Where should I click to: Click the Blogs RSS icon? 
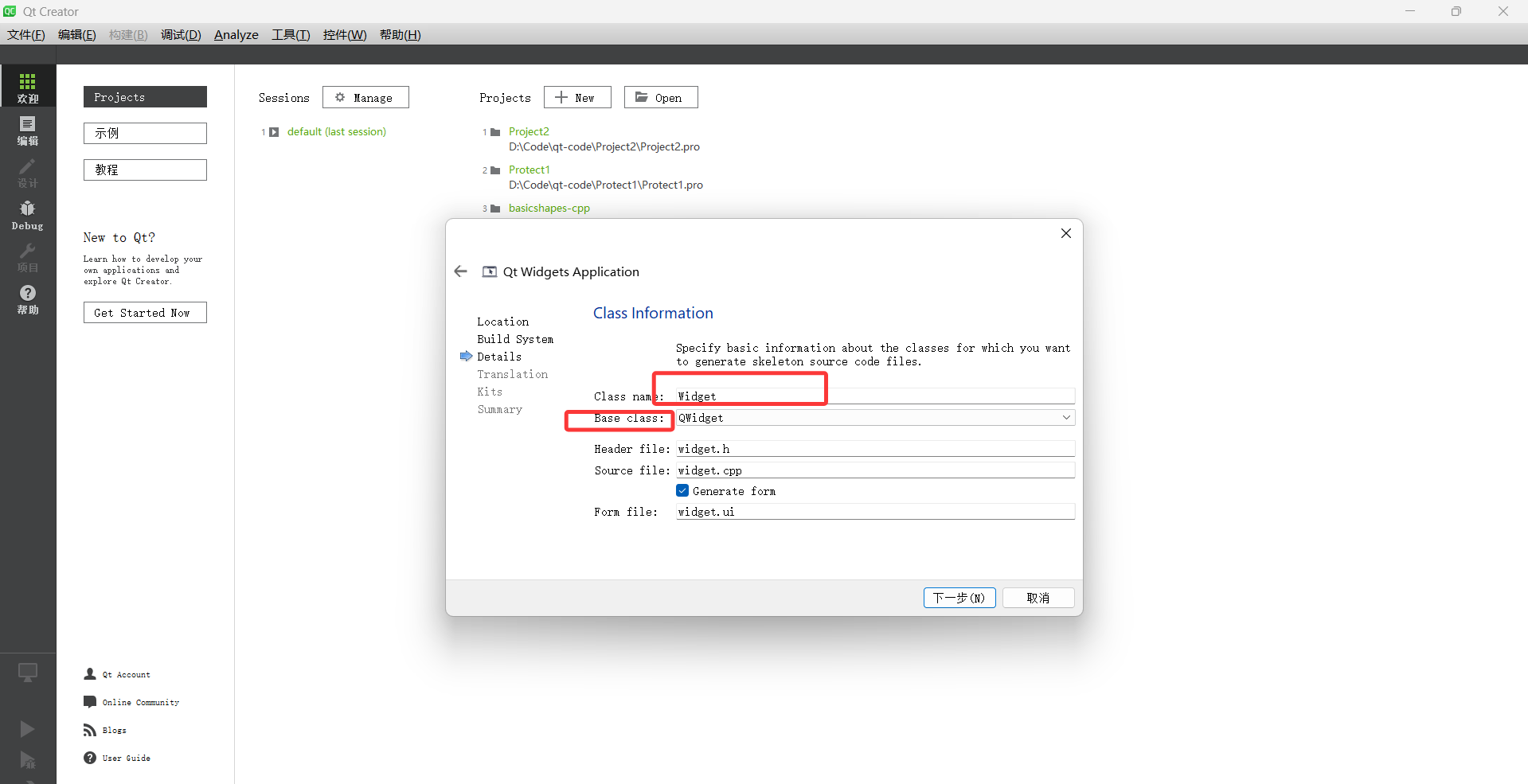click(x=90, y=730)
